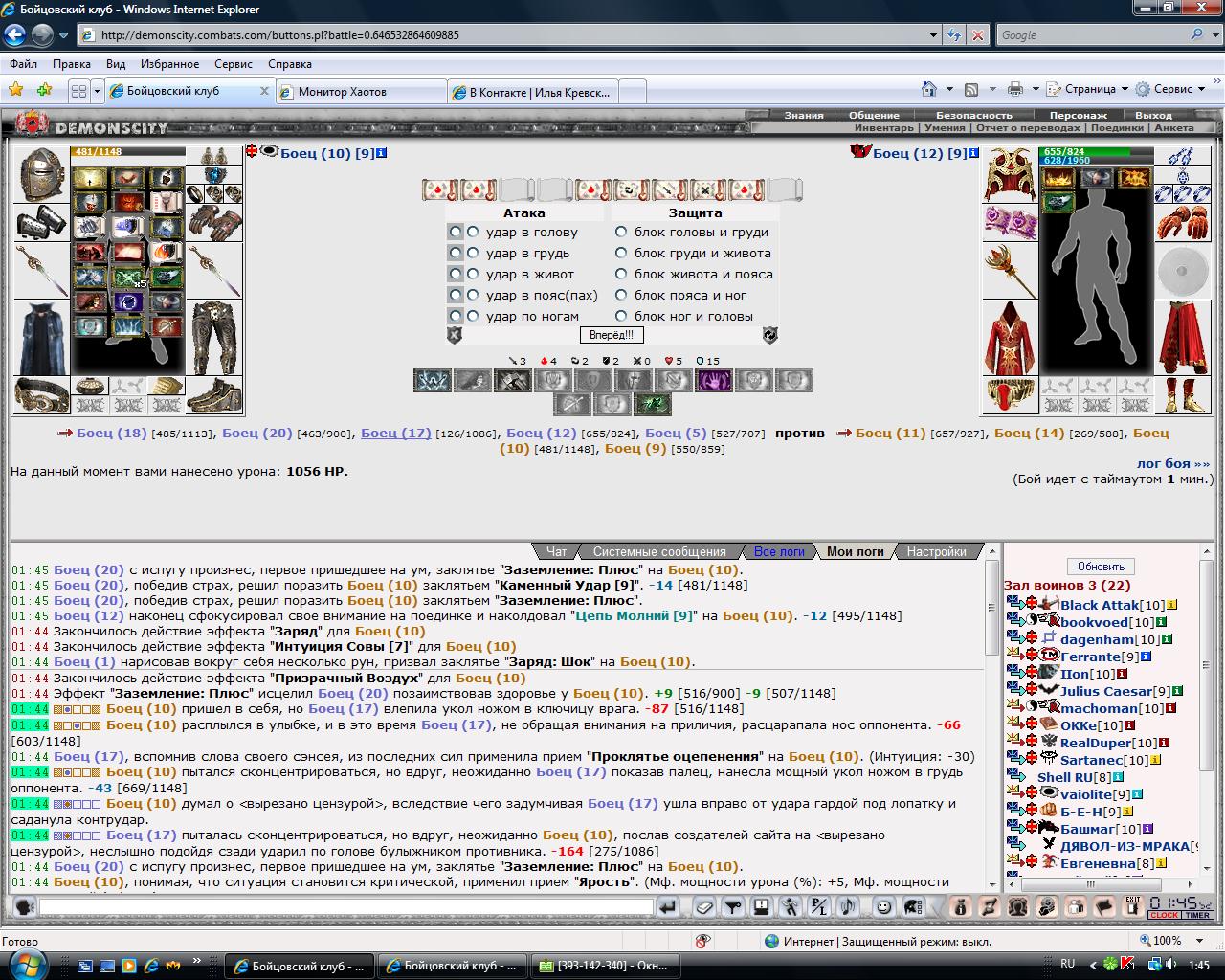Viewport: 1225px width, 980px height.
Task: Switch to the Чат tab
Action: 556,551
